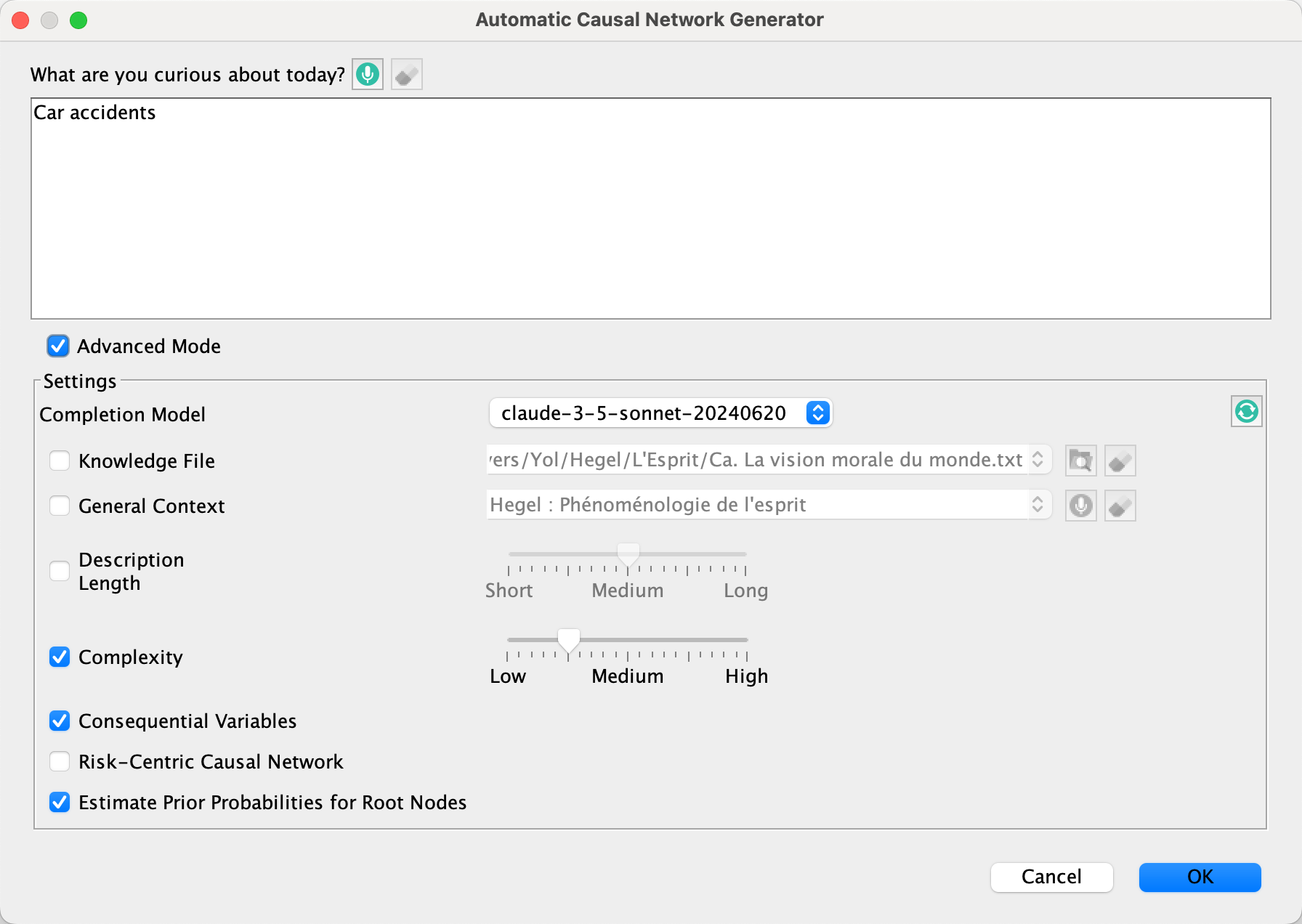
Task: Click the eraser icon in General Context row
Action: pyautogui.click(x=1120, y=506)
